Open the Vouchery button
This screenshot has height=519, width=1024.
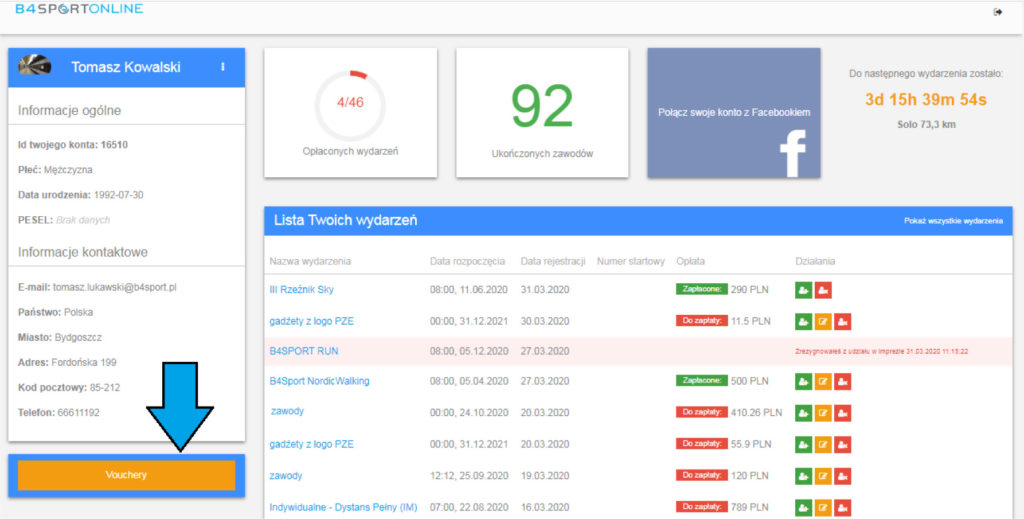tap(126, 475)
